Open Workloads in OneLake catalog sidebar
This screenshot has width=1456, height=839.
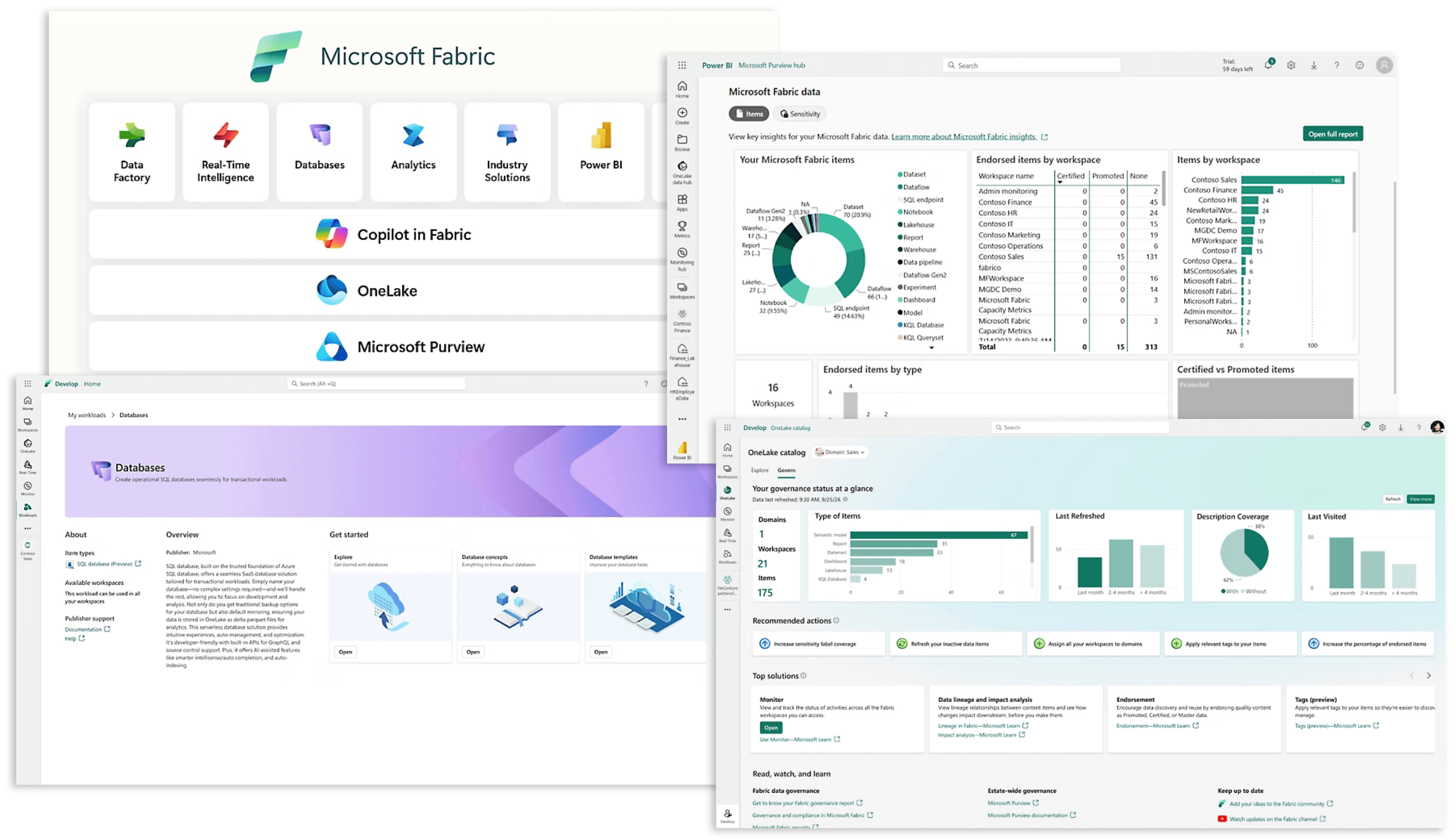(x=727, y=556)
